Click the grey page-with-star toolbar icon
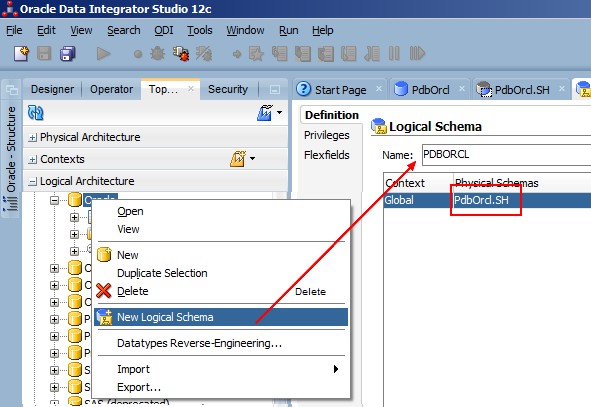 (256, 54)
